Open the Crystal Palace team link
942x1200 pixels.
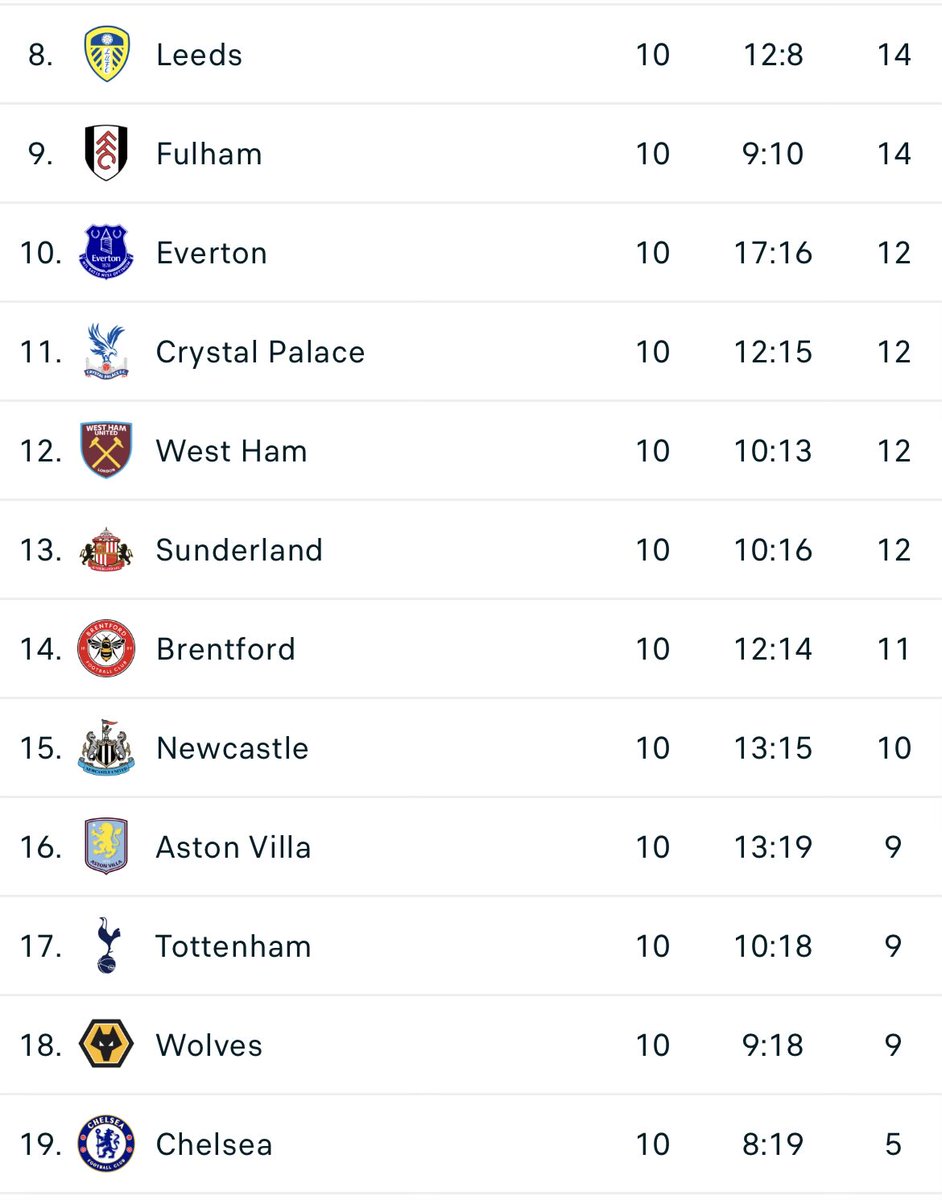coord(260,352)
